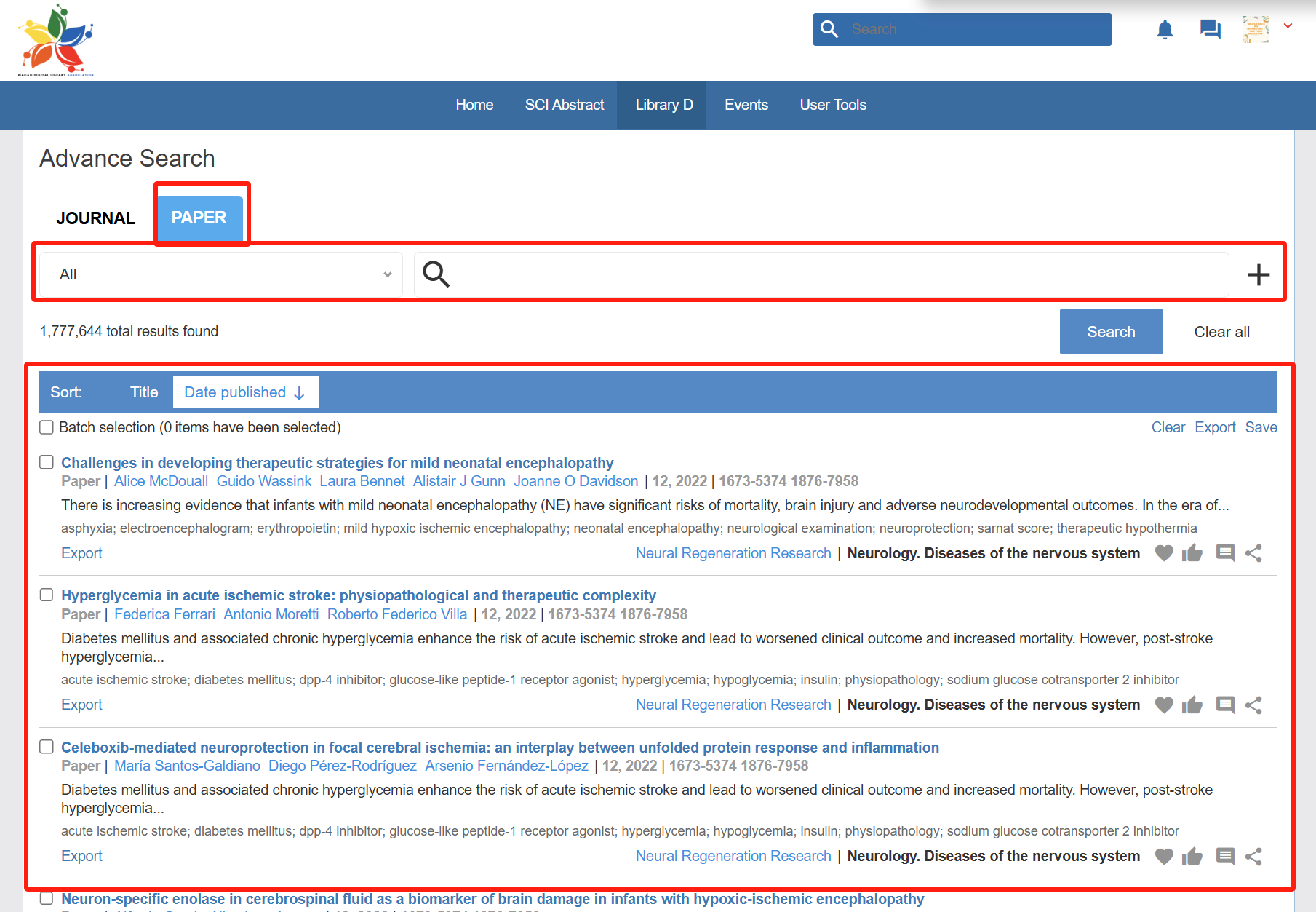Open author Alice McDouall link
This screenshot has height=912, width=1316.
161,481
